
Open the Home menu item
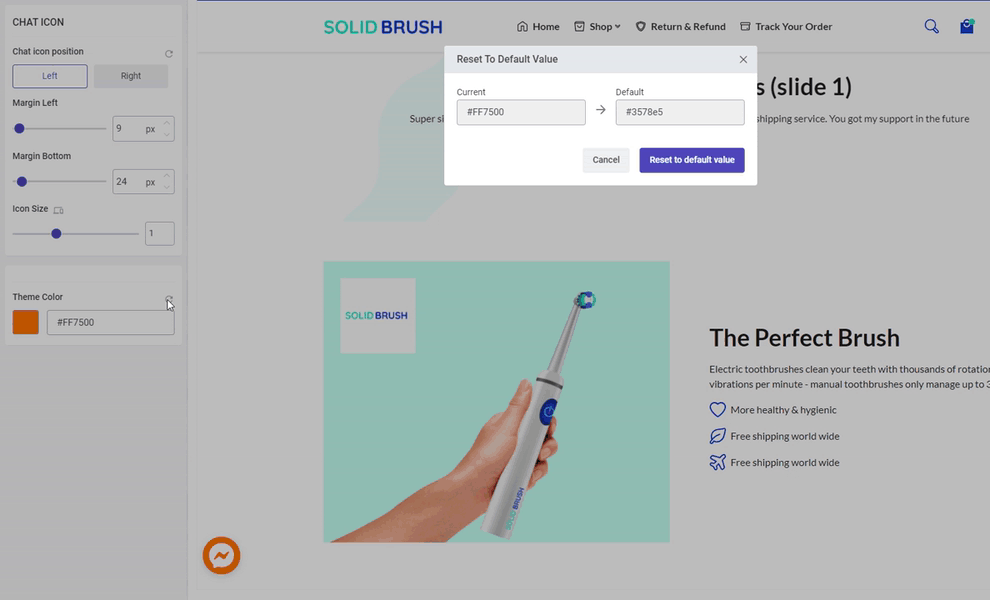[538, 27]
